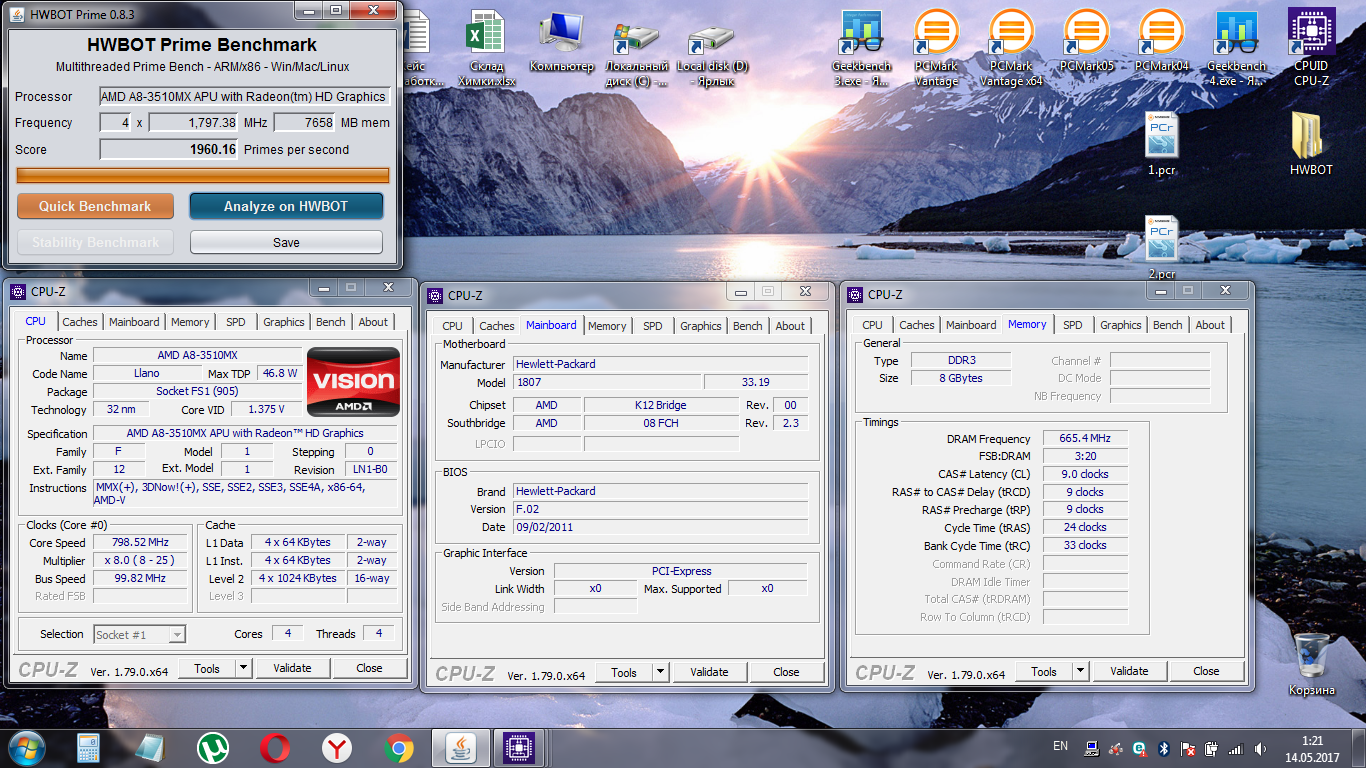Launch the Geekbench 3.exe shortcut
Screen dimensions: 1366x768
tap(861, 47)
